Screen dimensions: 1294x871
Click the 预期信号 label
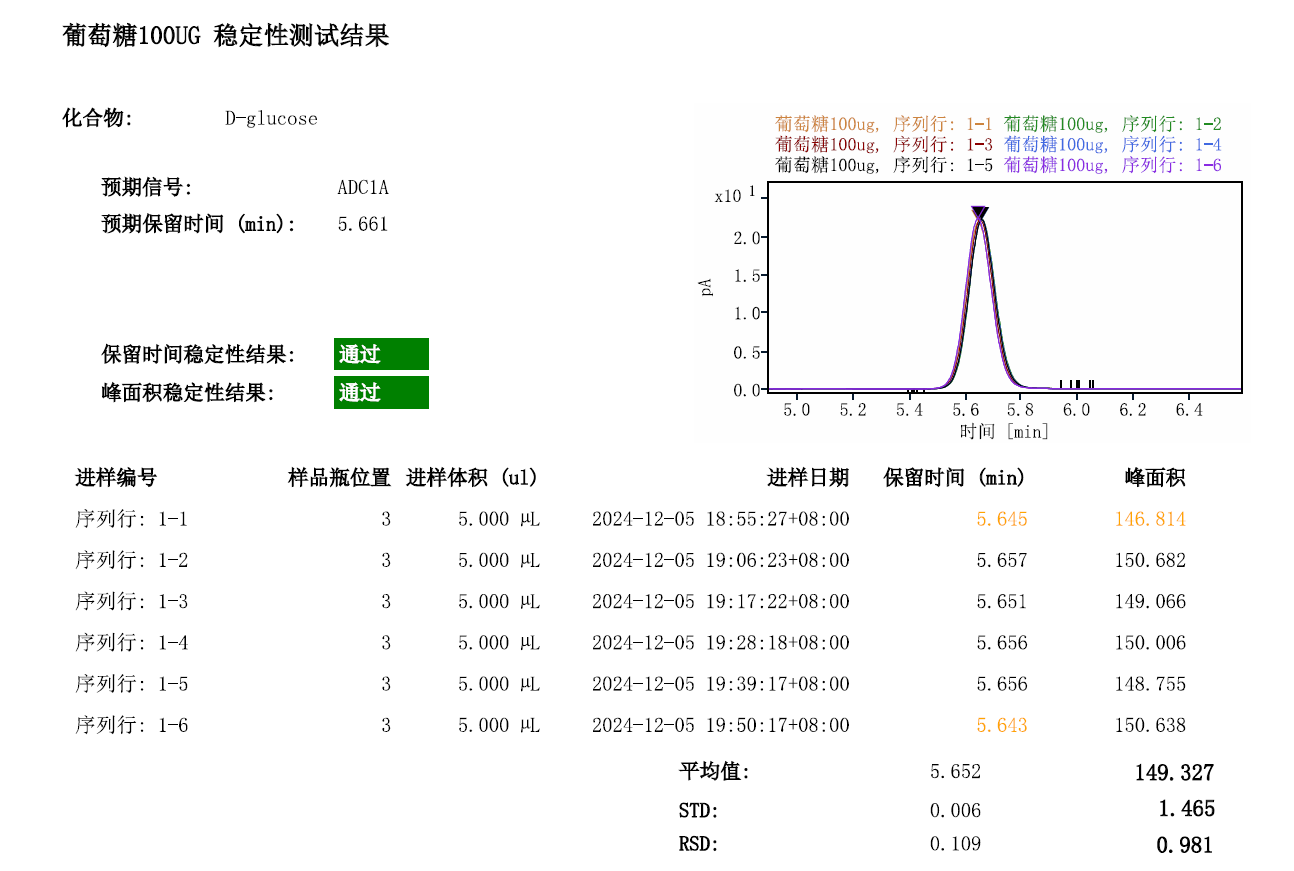point(147,188)
